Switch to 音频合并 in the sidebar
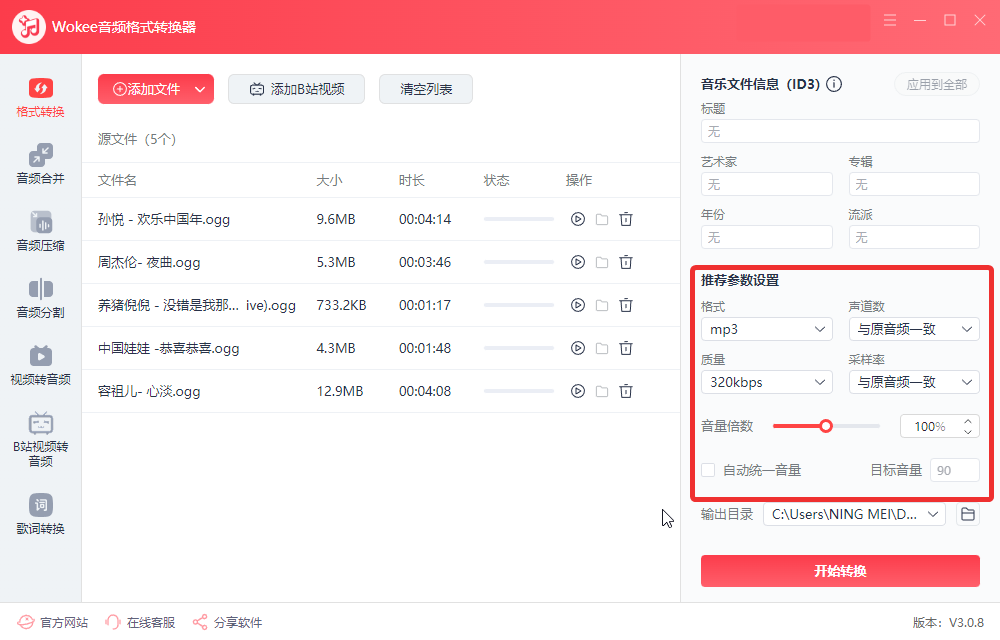Viewport: 1000px width, 640px height. 40,164
